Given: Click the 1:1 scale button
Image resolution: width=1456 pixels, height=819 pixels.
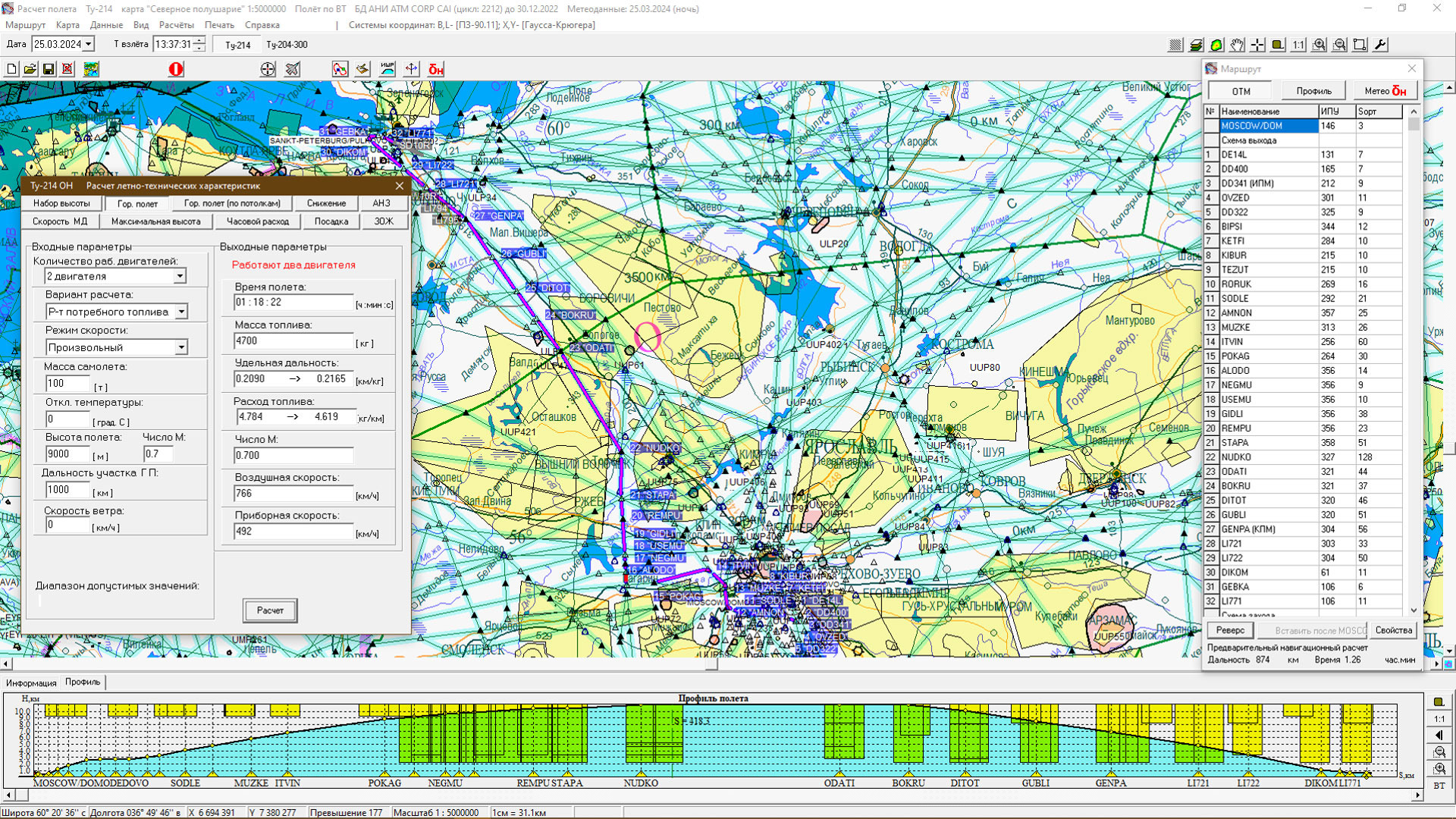Looking at the screenshot, I should coord(1298,45).
